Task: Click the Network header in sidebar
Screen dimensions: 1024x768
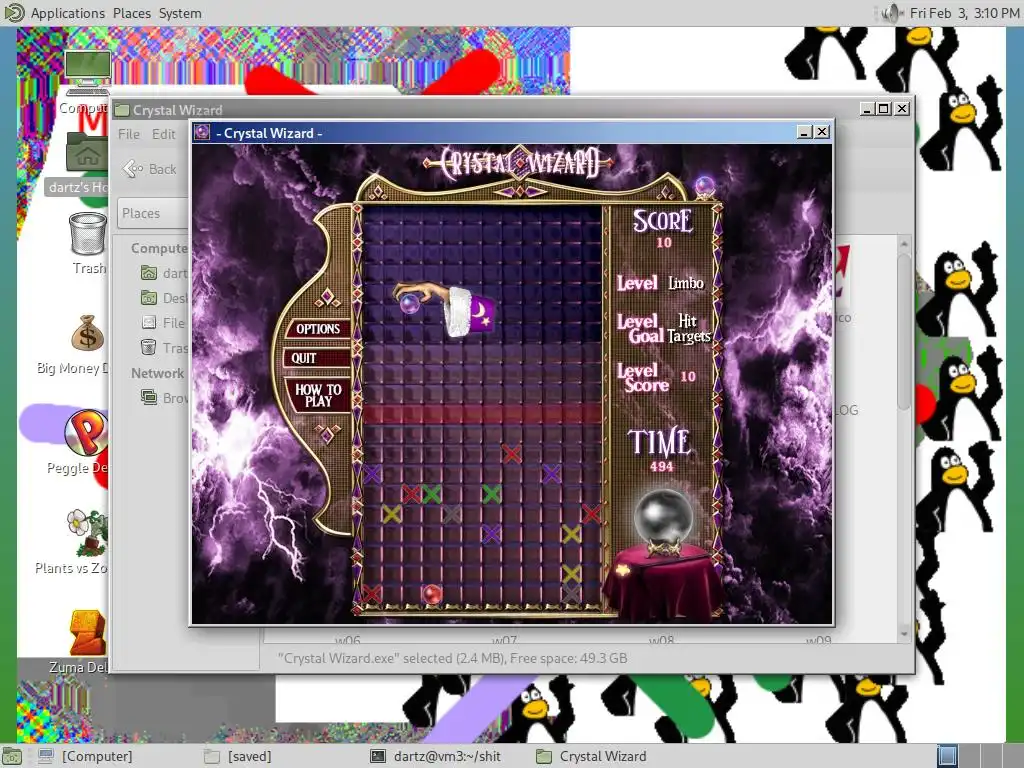Action: 157,373
